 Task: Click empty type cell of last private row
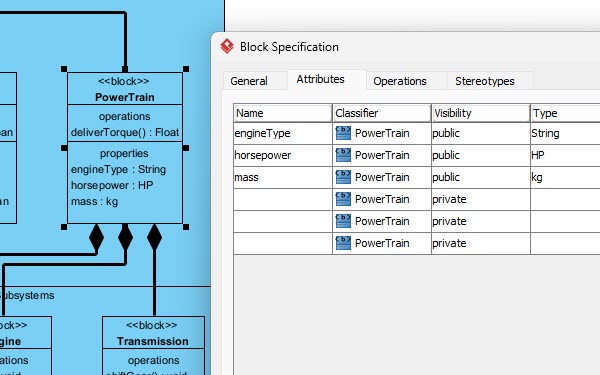pos(565,243)
